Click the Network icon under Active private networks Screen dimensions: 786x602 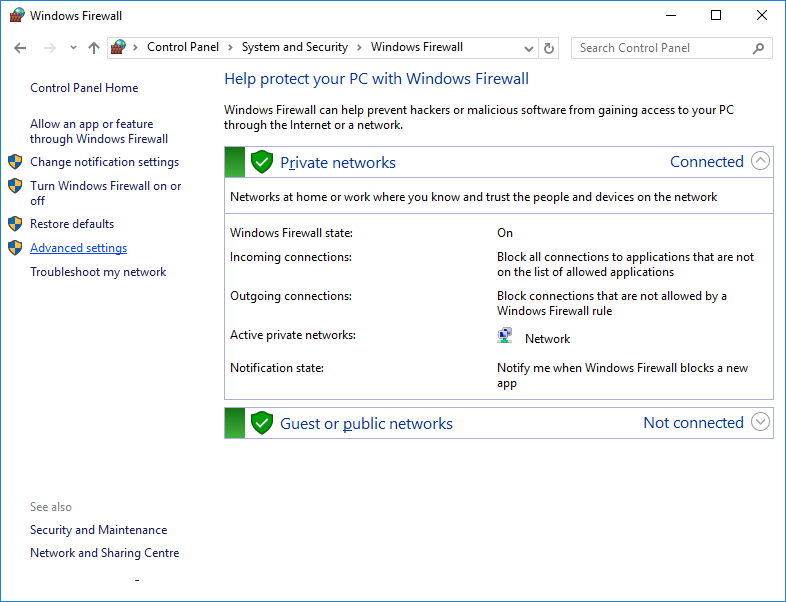506,337
